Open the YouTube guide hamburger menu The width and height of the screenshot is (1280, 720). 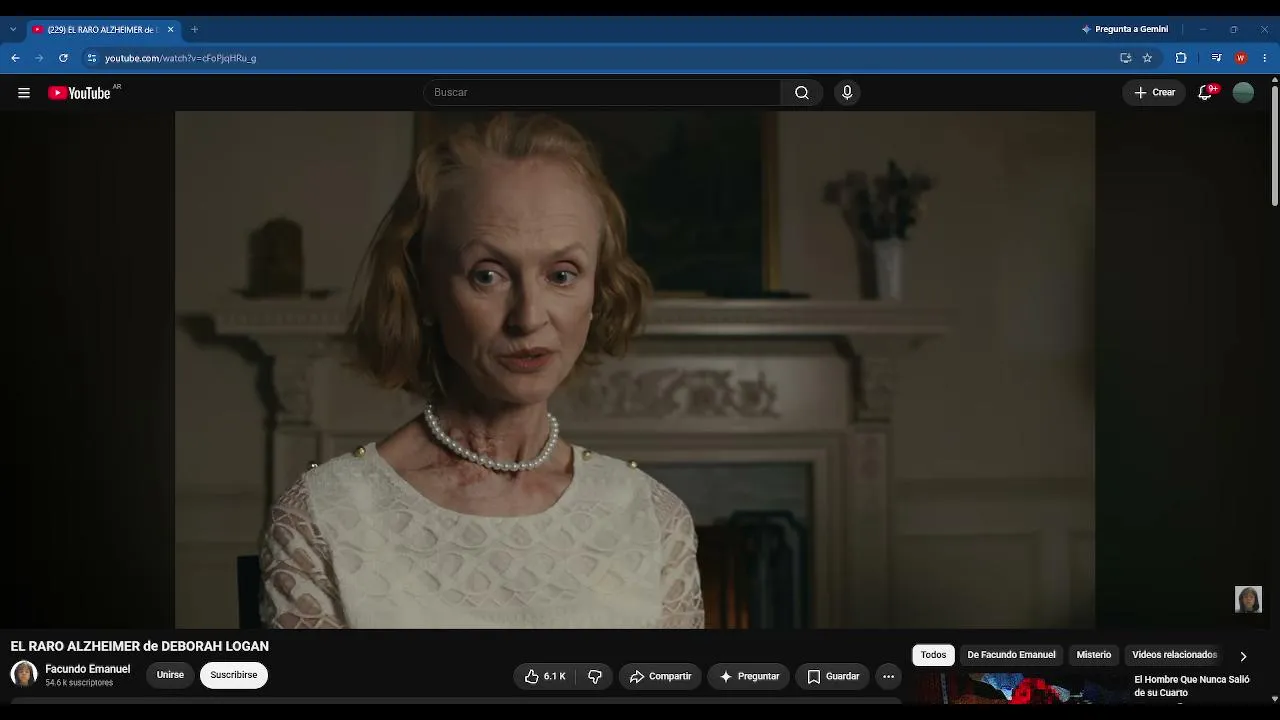click(24, 93)
